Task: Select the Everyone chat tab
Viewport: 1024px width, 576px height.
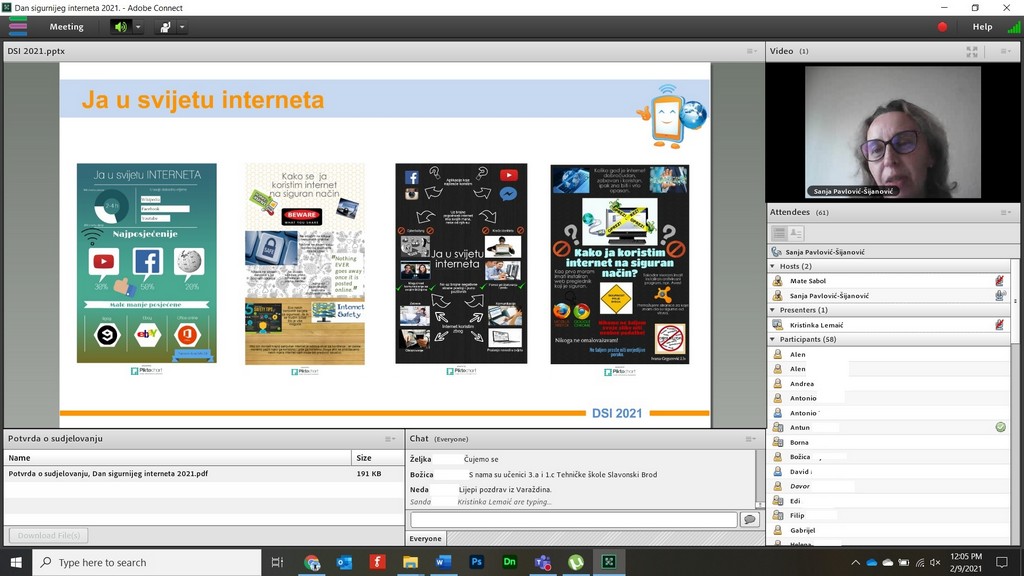Action: (x=425, y=539)
